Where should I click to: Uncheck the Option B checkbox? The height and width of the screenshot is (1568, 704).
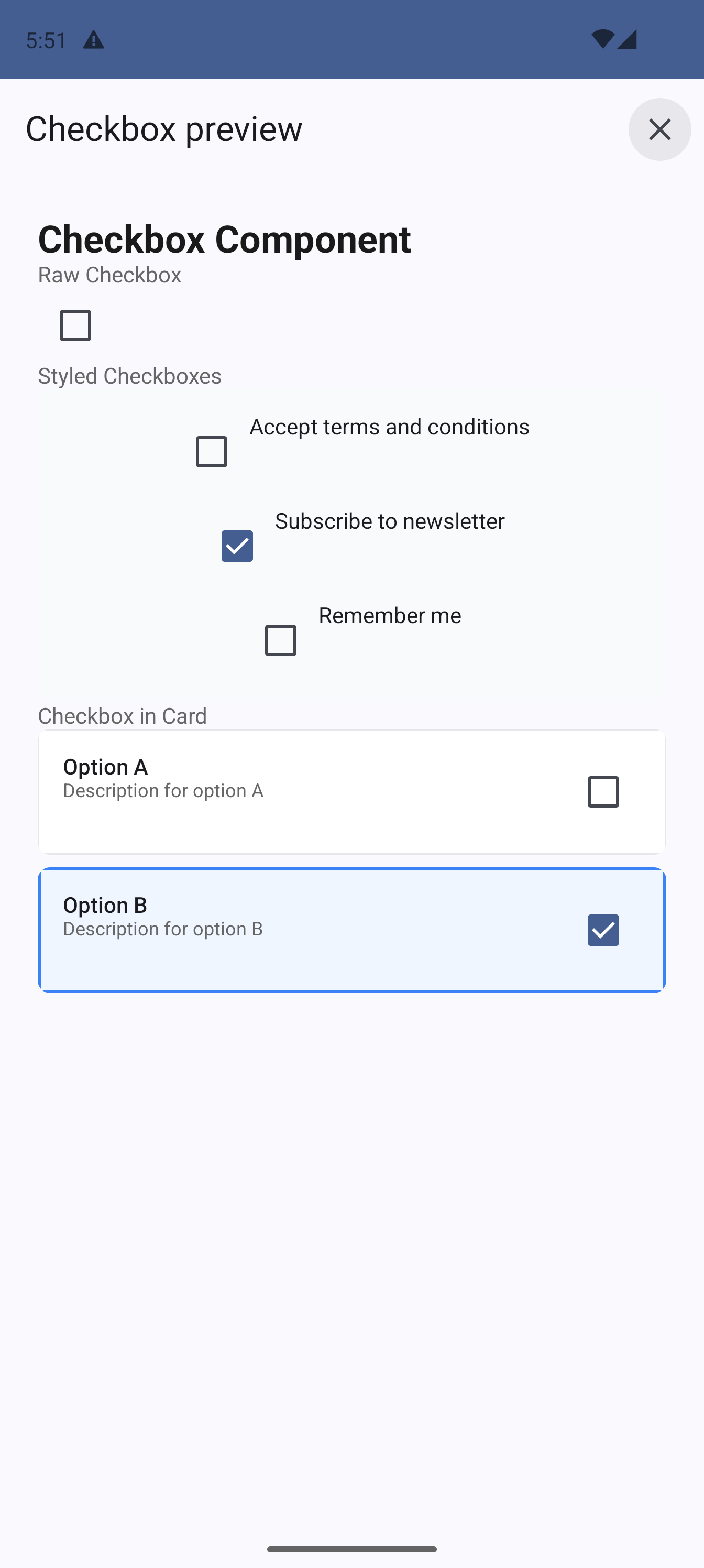click(x=603, y=930)
